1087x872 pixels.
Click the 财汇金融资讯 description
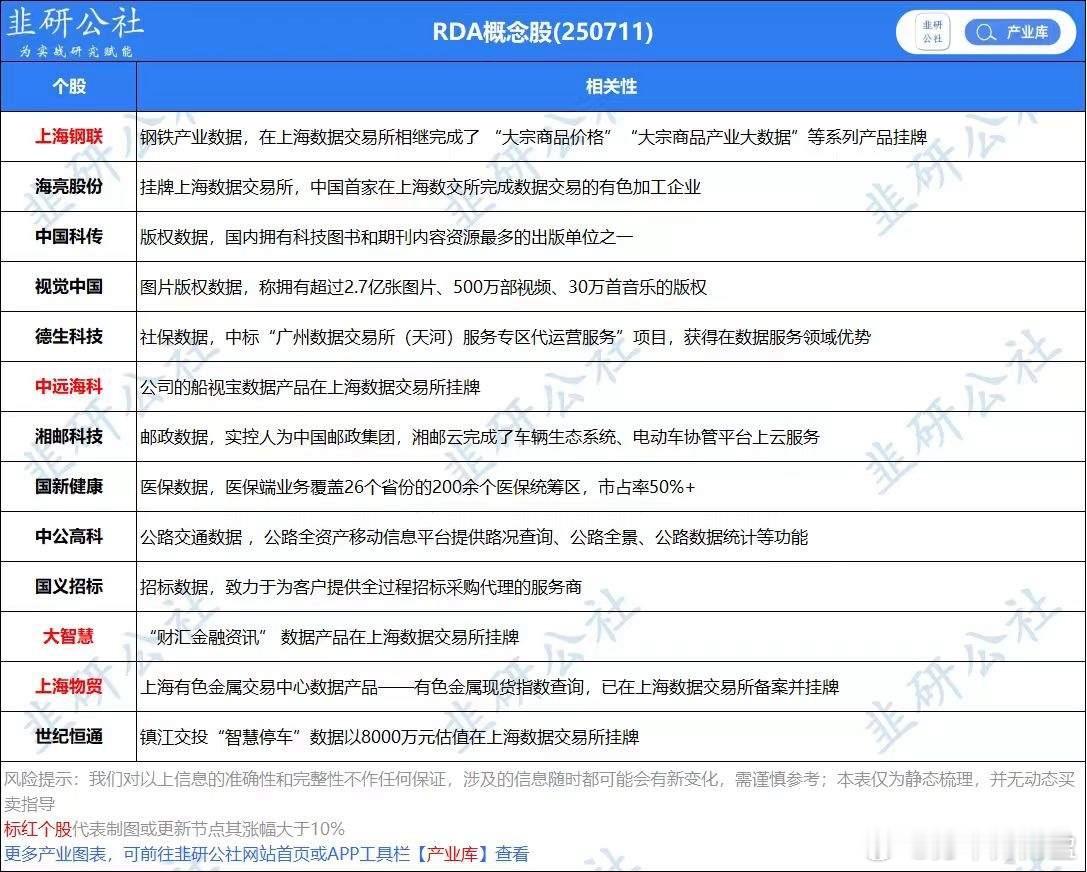pyautogui.click(x=334, y=636)
